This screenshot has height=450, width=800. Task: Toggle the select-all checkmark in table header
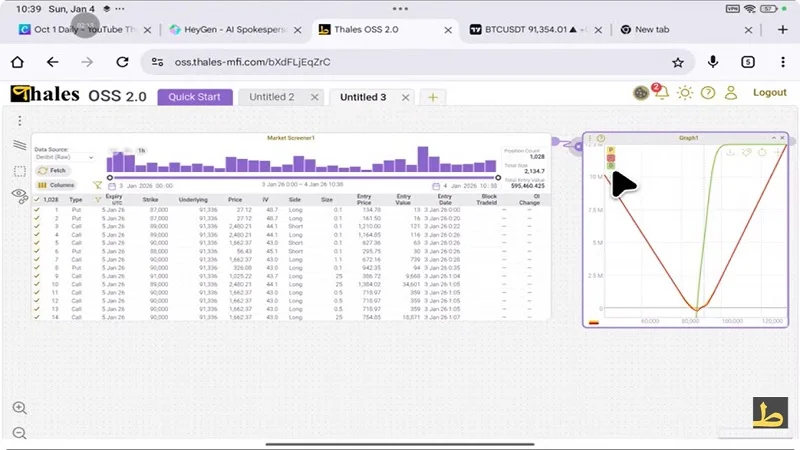click(x=37, y=200)
